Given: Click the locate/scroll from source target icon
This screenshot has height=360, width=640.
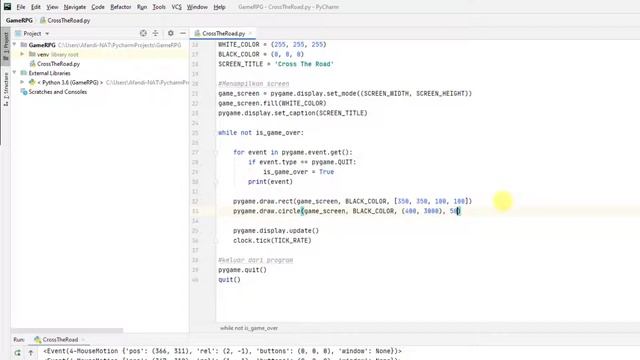Looking at the screenshot, I should click(x=143, y=33).
